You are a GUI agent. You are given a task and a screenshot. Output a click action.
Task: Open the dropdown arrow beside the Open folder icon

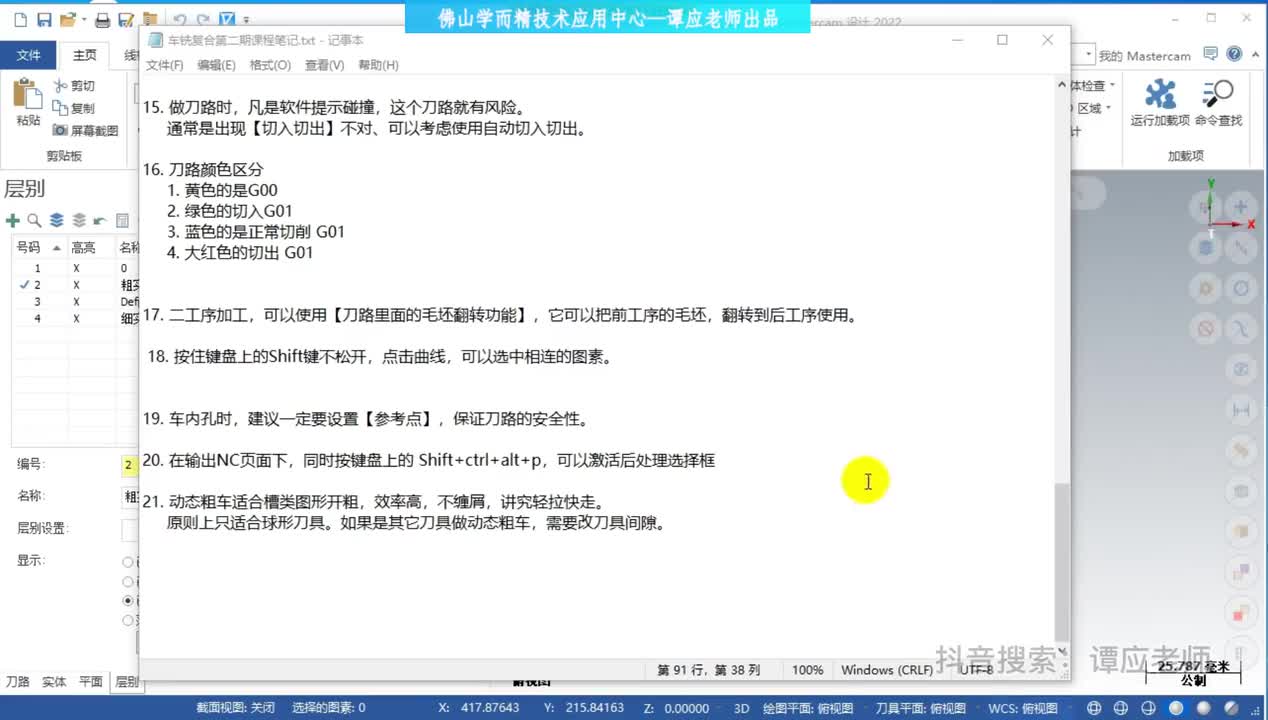point(83,20)
